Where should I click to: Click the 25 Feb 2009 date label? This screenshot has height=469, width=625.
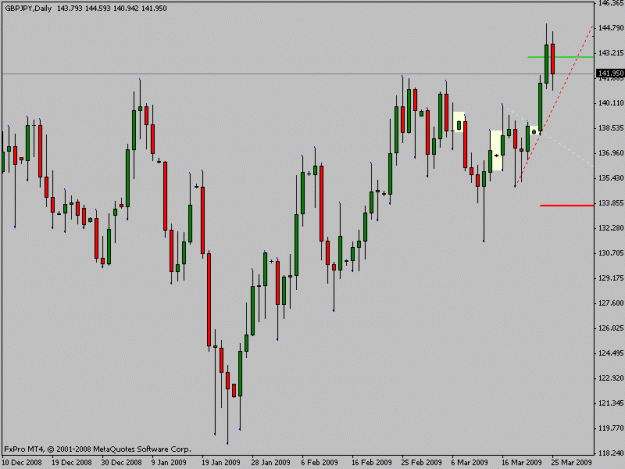pyautogui.click(x=422, y=462)
